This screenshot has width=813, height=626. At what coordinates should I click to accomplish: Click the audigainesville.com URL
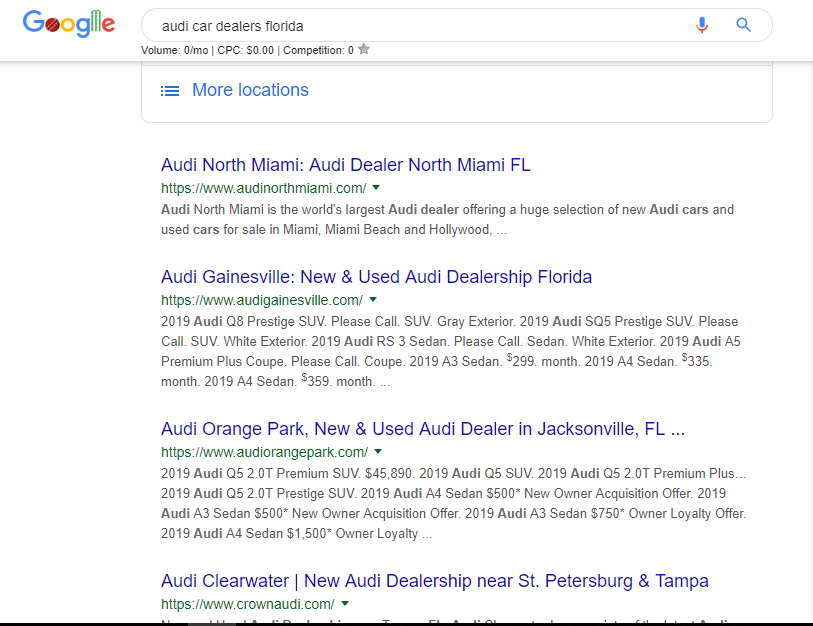click(x=262, y=300)
